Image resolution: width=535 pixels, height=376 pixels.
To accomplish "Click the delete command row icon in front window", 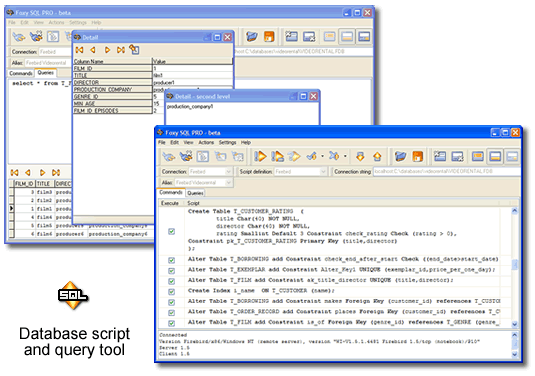I will (458, 157).
